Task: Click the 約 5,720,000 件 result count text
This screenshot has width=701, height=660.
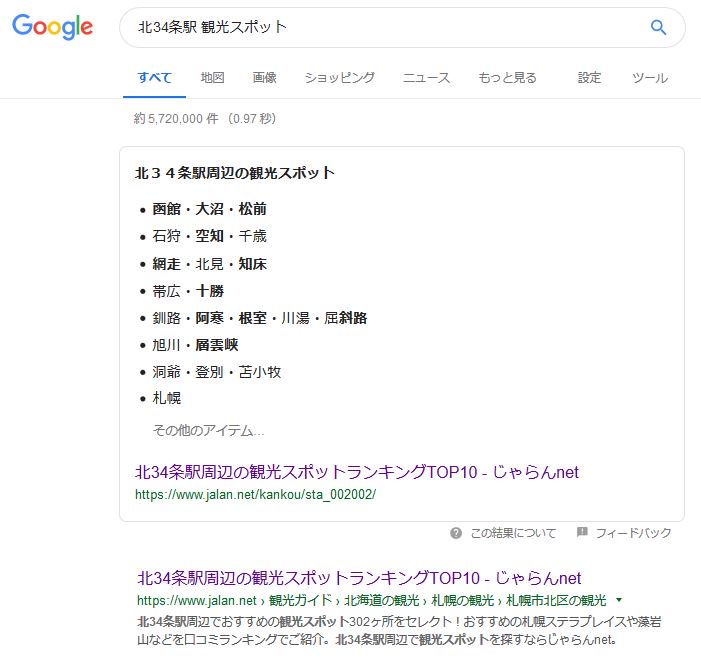Action: 176,118
